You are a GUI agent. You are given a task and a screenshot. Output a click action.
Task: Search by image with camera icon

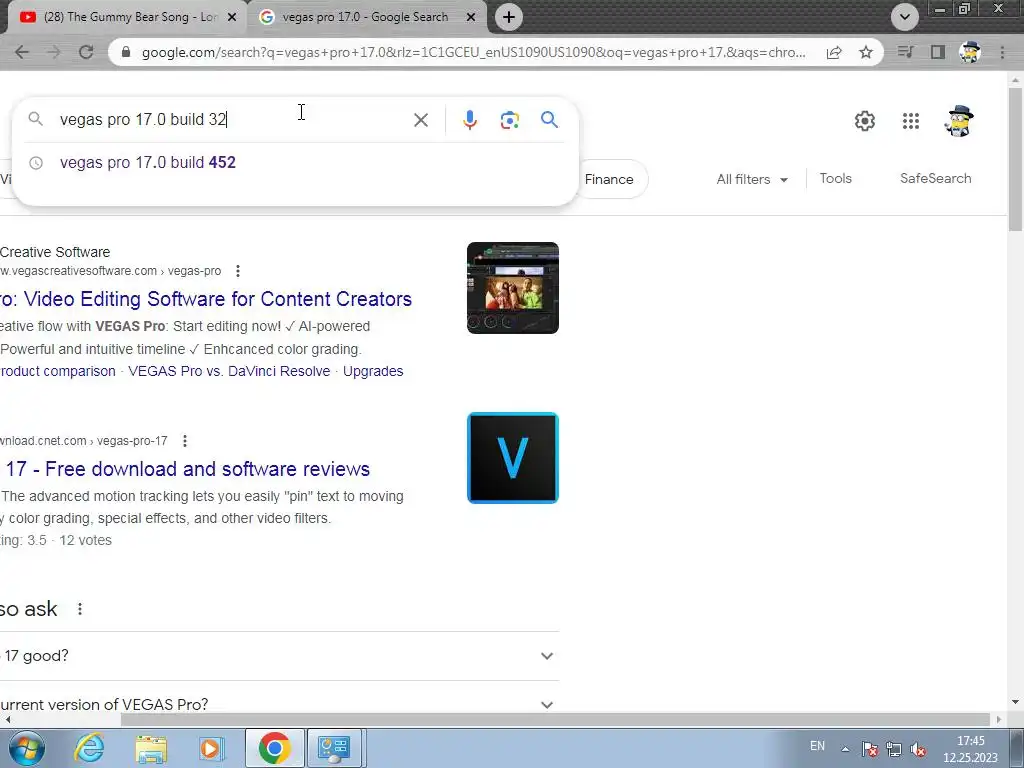coord(509,120)
